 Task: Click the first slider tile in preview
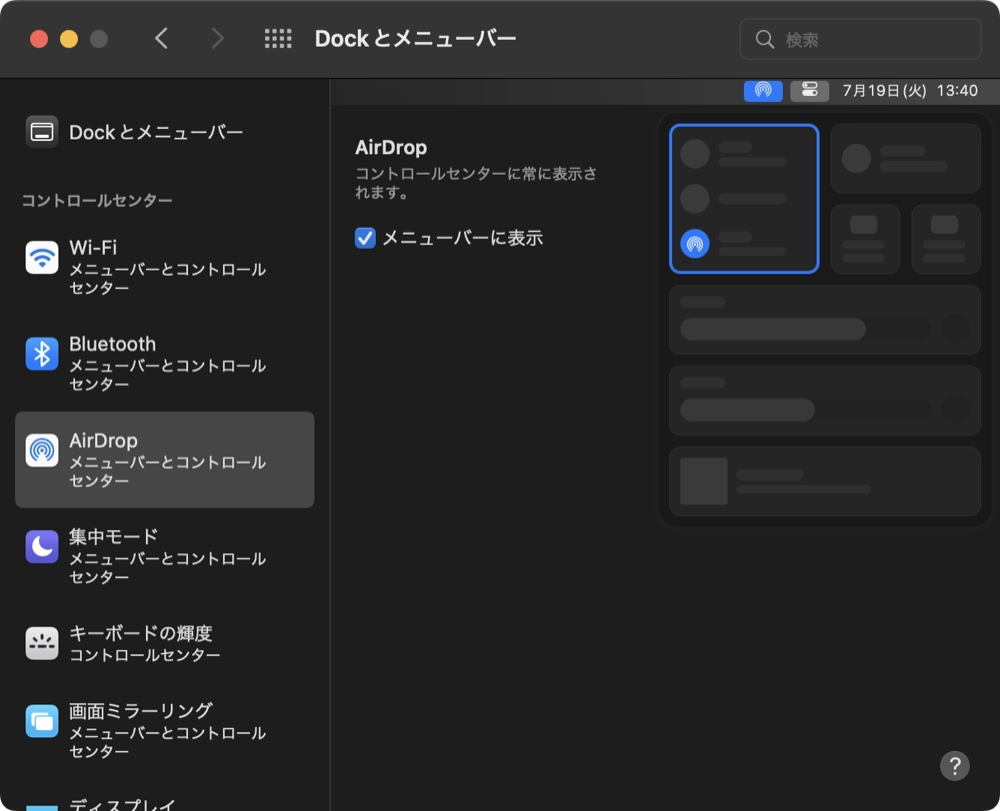825,320
